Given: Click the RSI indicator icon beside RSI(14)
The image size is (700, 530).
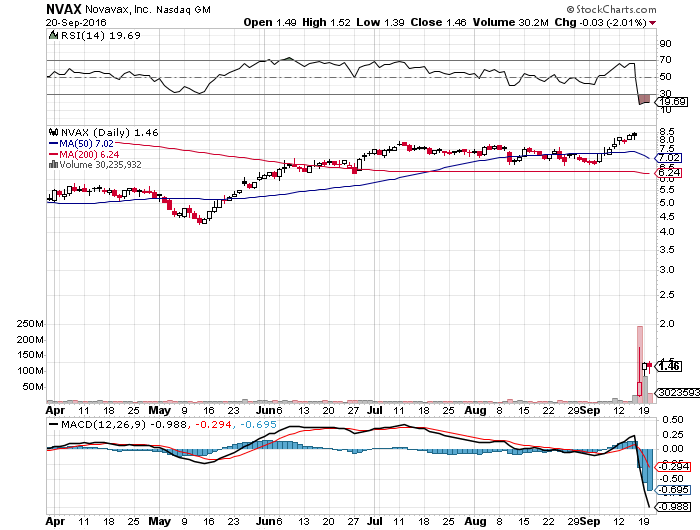Looking at the screenshot, I should 53,35.
